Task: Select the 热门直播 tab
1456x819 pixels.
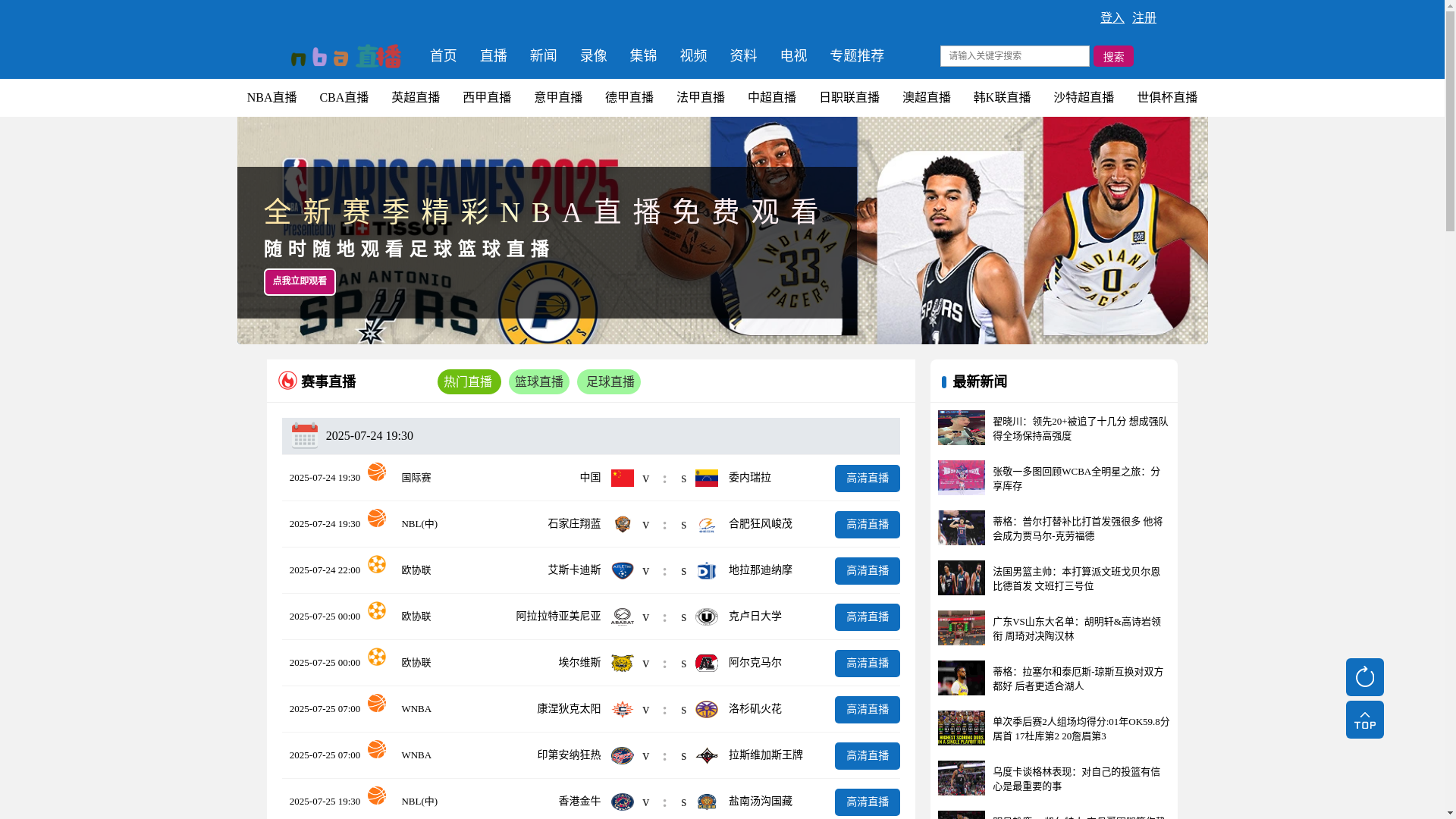Action: click(469, 381)
